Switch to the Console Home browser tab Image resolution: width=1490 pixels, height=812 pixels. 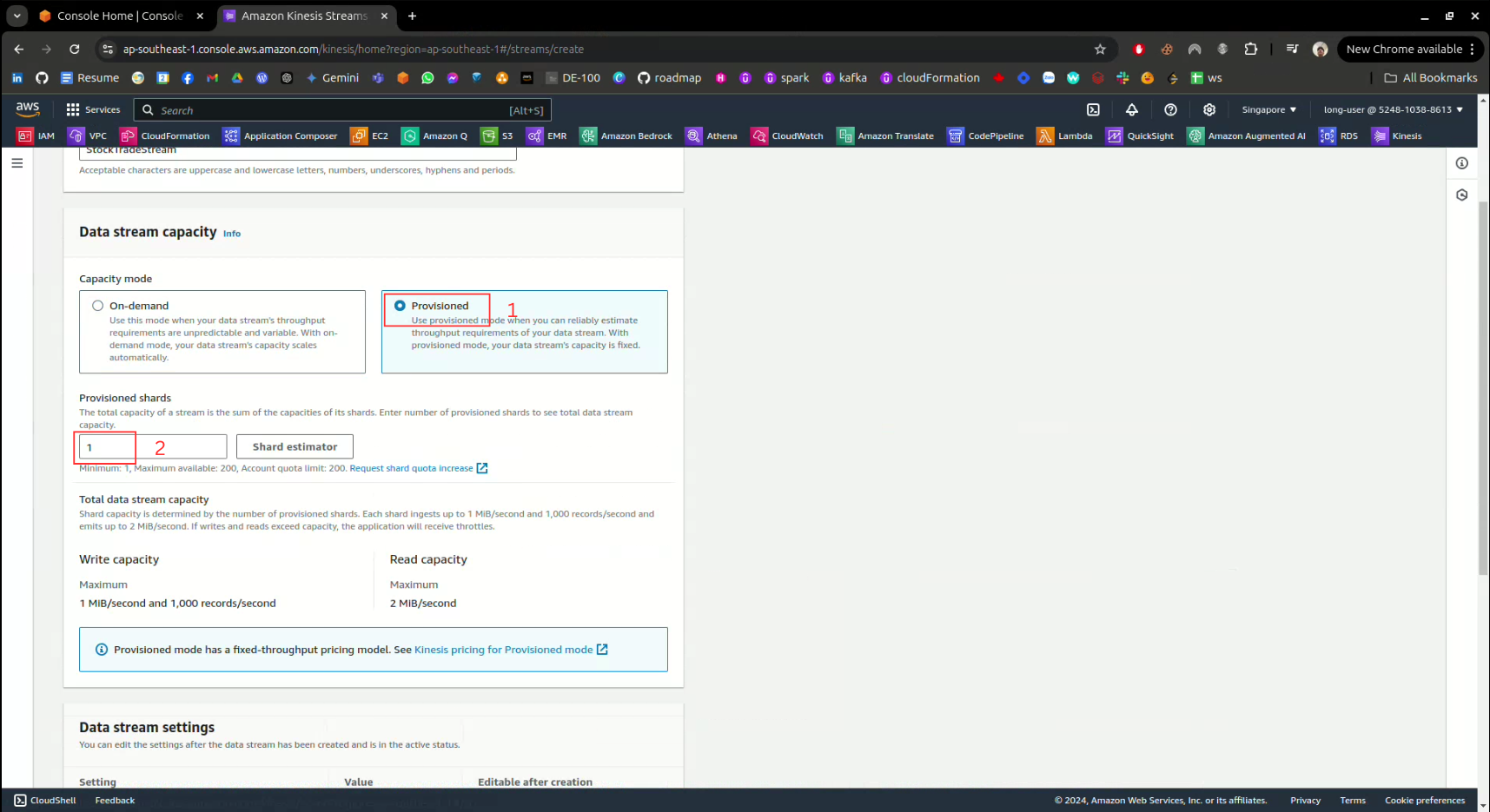tap(119, 16)
